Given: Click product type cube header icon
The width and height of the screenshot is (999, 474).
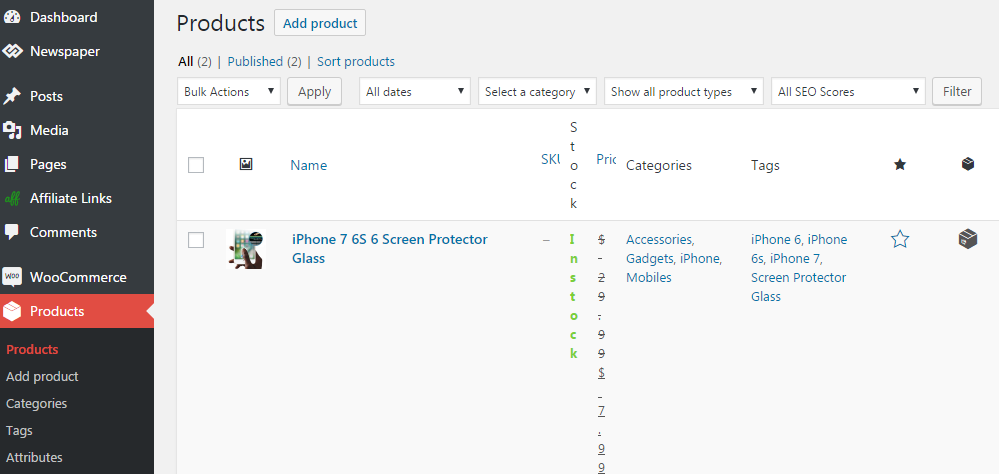Looking at the screenshot, I should (x=968, y=164).
